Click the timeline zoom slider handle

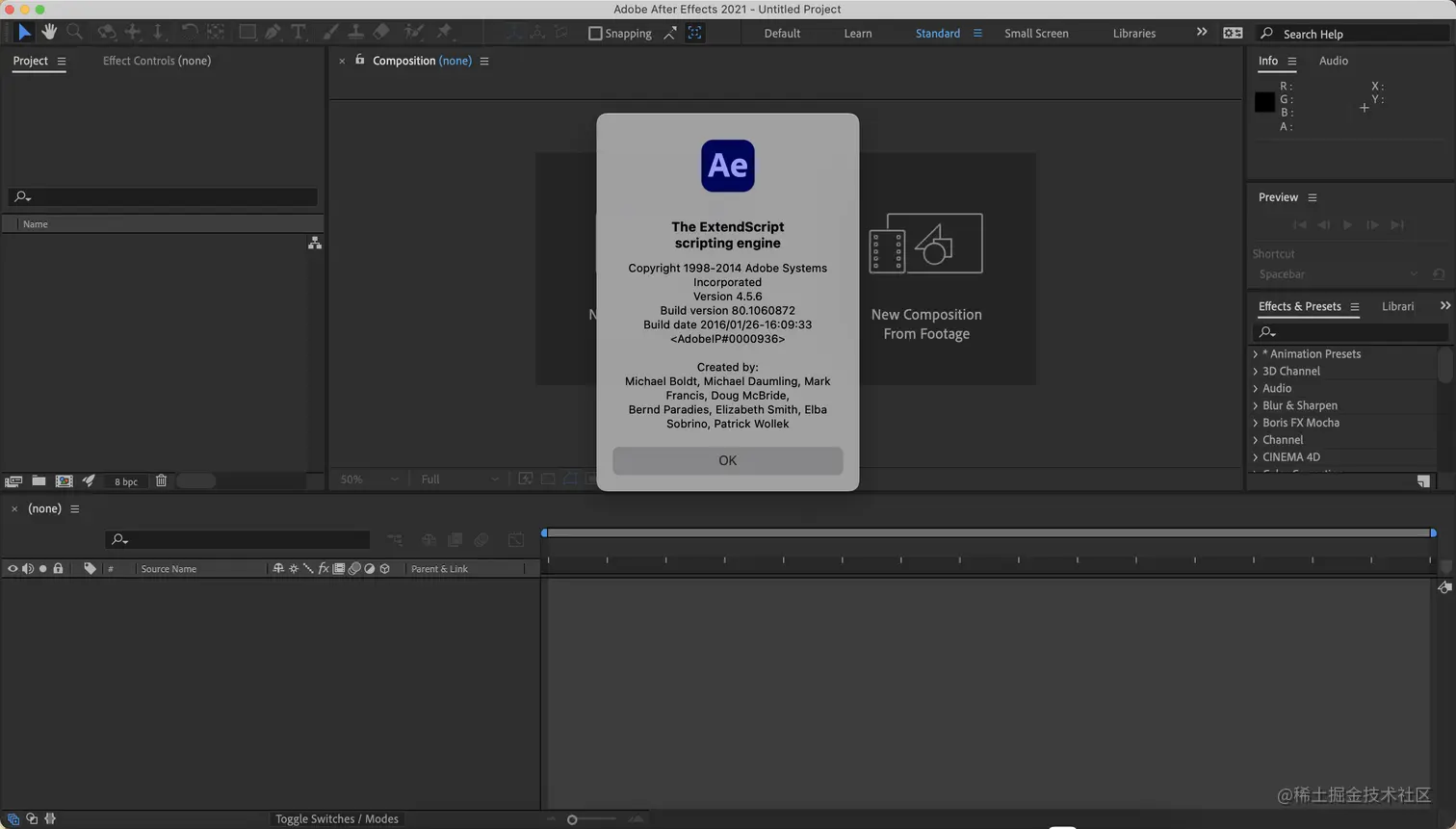click(x=572, y=819)
